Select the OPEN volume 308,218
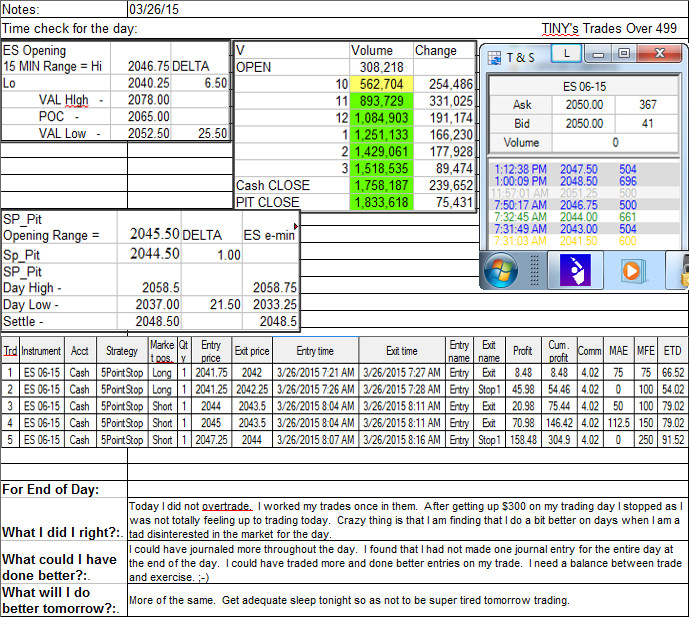The height and width of the screenshot is (617, 689). [x=381, y=67]
